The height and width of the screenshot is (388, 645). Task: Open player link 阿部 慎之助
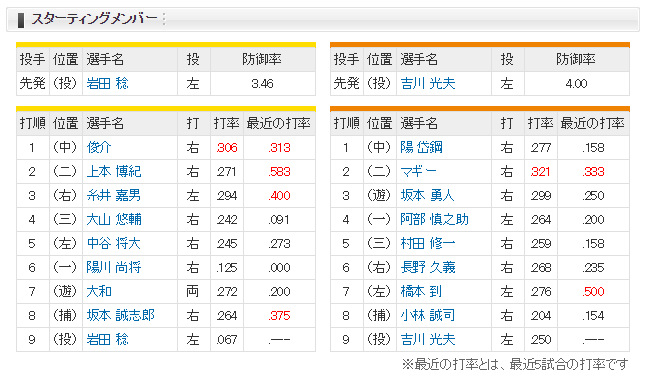coord(434,219)
